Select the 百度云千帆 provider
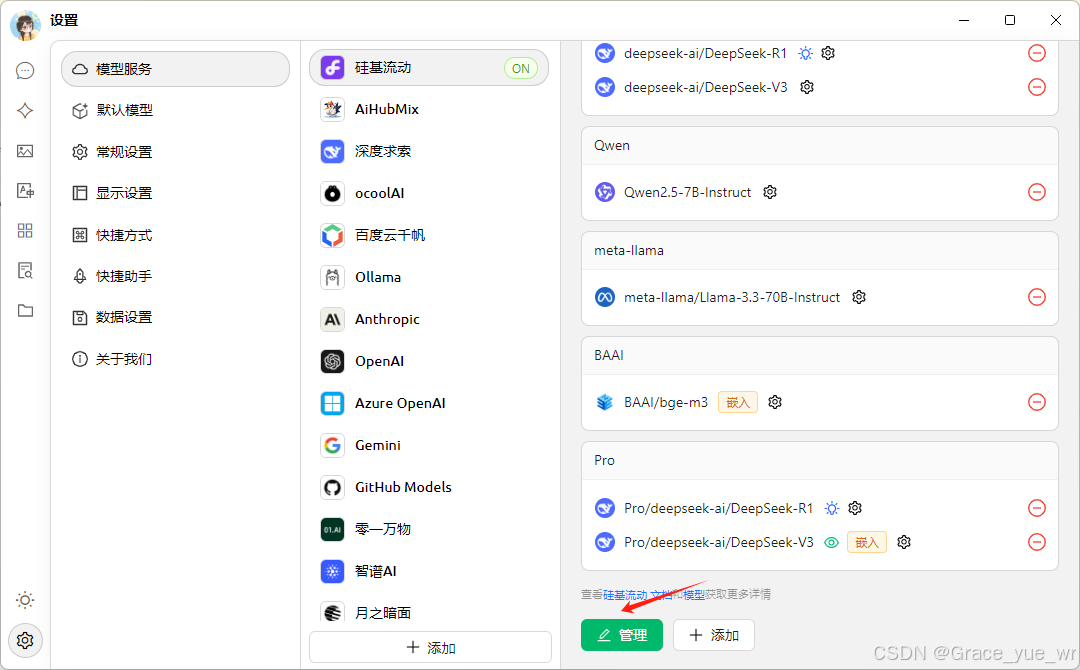 click(429, 235)
